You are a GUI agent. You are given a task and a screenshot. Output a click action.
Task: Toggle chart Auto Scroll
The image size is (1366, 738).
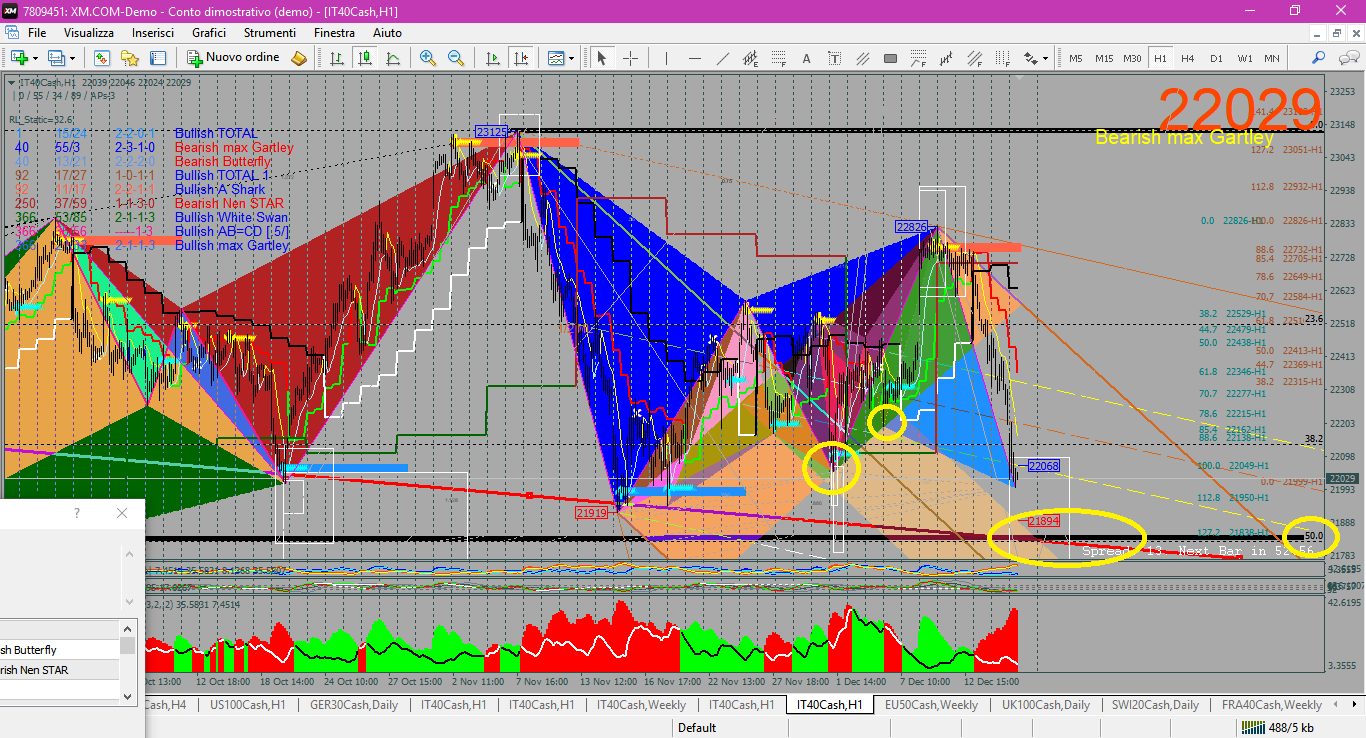[x=493, y=58]
